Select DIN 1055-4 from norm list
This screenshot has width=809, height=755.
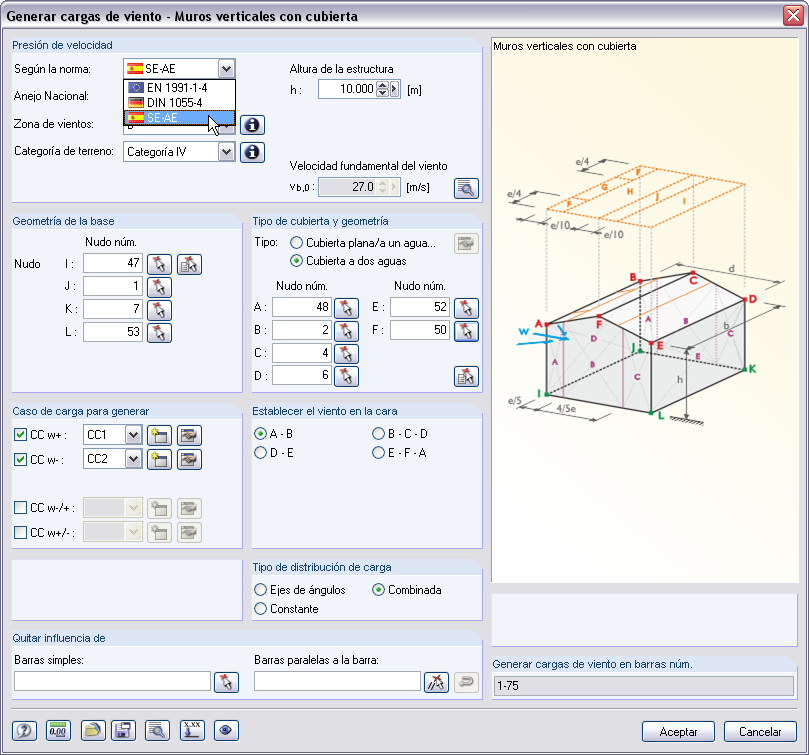click(179, 103)
